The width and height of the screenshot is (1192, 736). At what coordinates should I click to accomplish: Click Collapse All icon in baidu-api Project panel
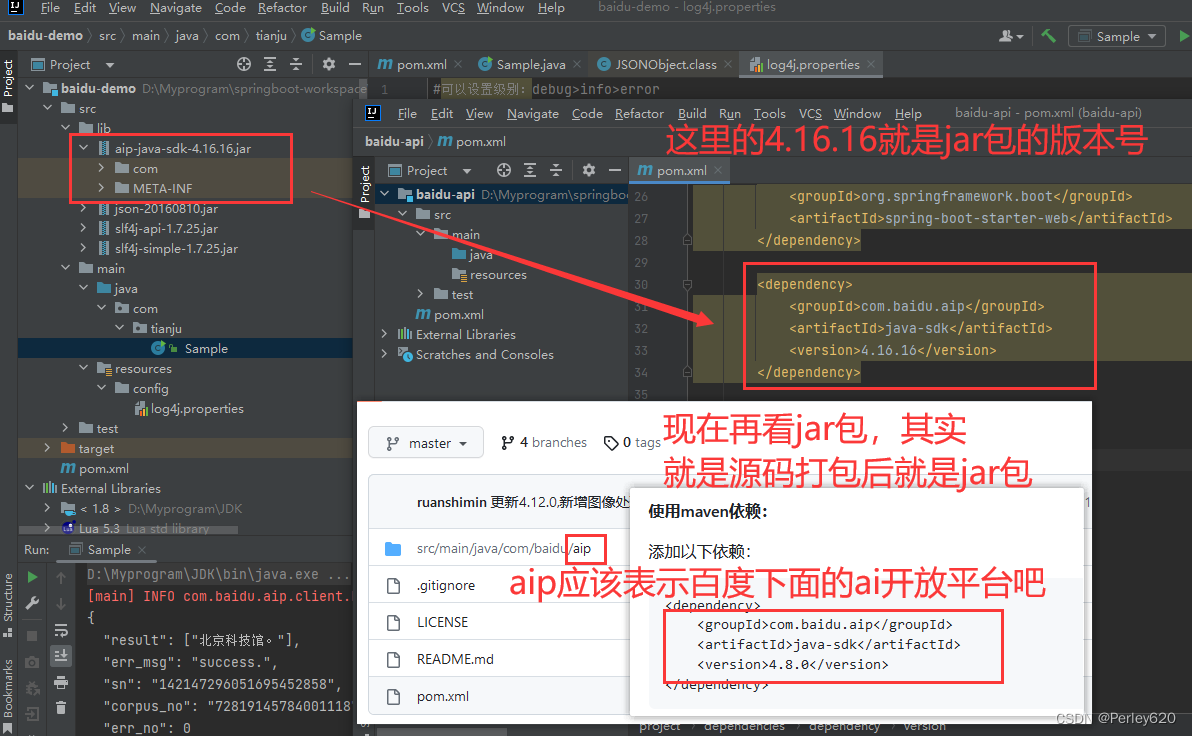(556, 170)
